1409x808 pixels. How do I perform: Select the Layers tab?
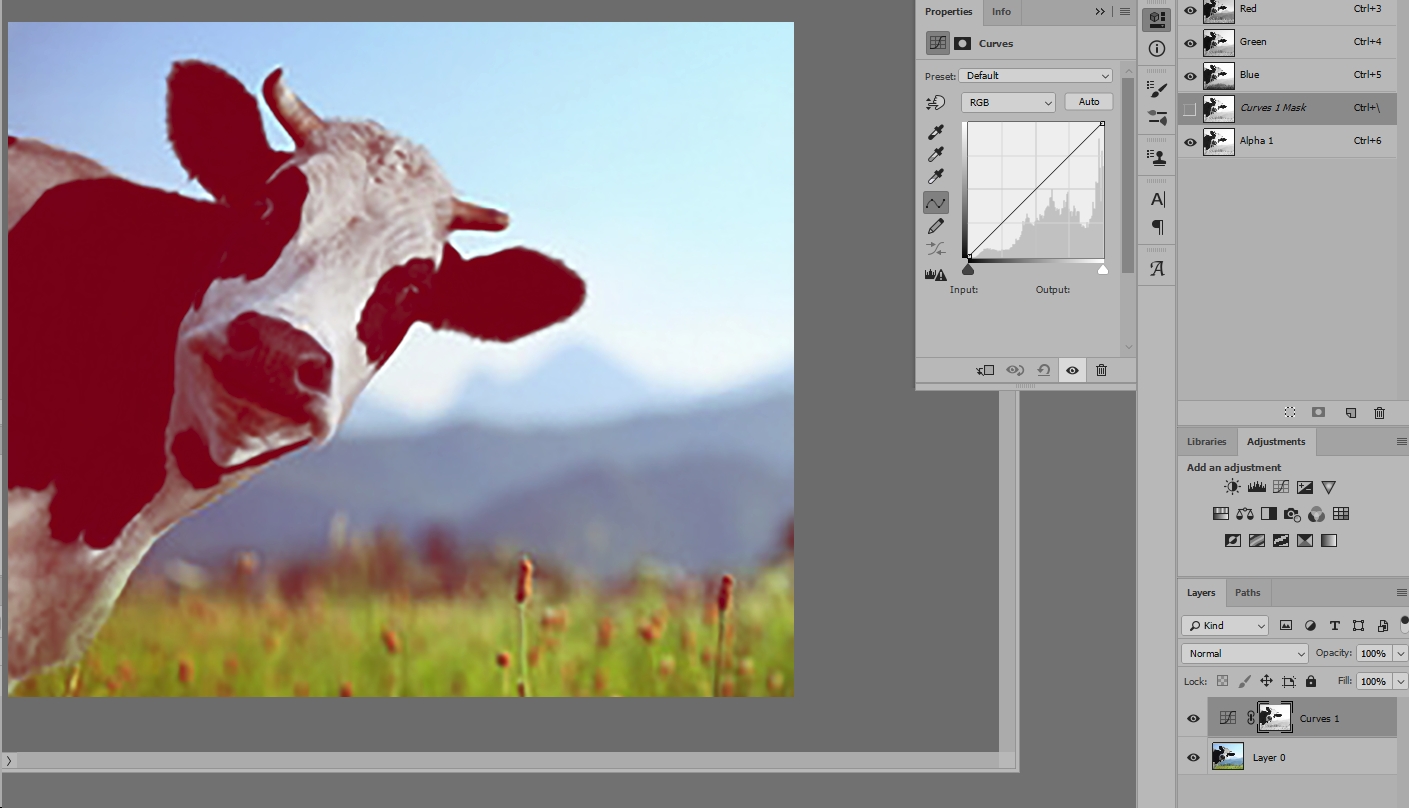pyautogui.click(x=1201, y=593)
